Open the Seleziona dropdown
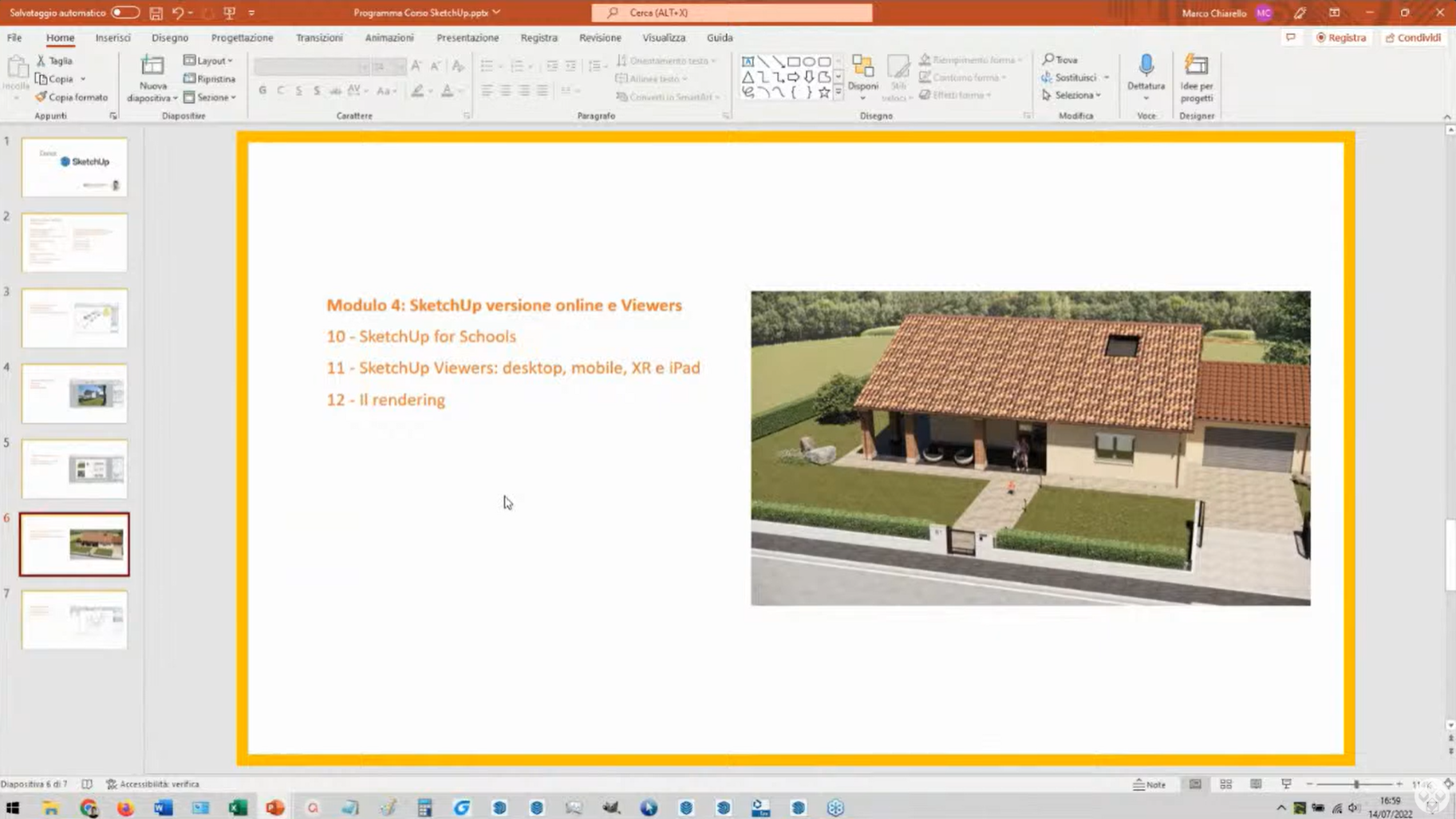This screenshot has width=1456, height=819. [1072, 95]
